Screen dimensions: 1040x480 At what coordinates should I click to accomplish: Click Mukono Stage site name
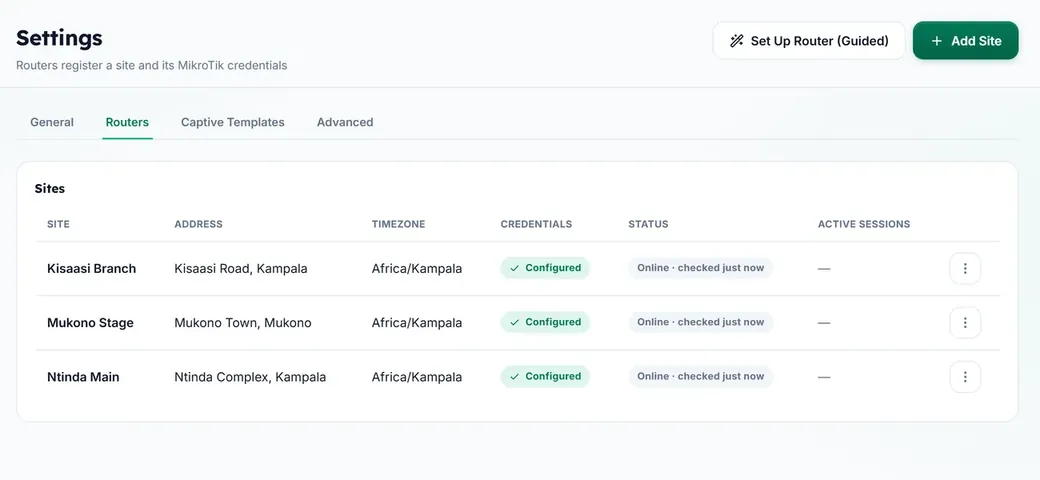90,323
